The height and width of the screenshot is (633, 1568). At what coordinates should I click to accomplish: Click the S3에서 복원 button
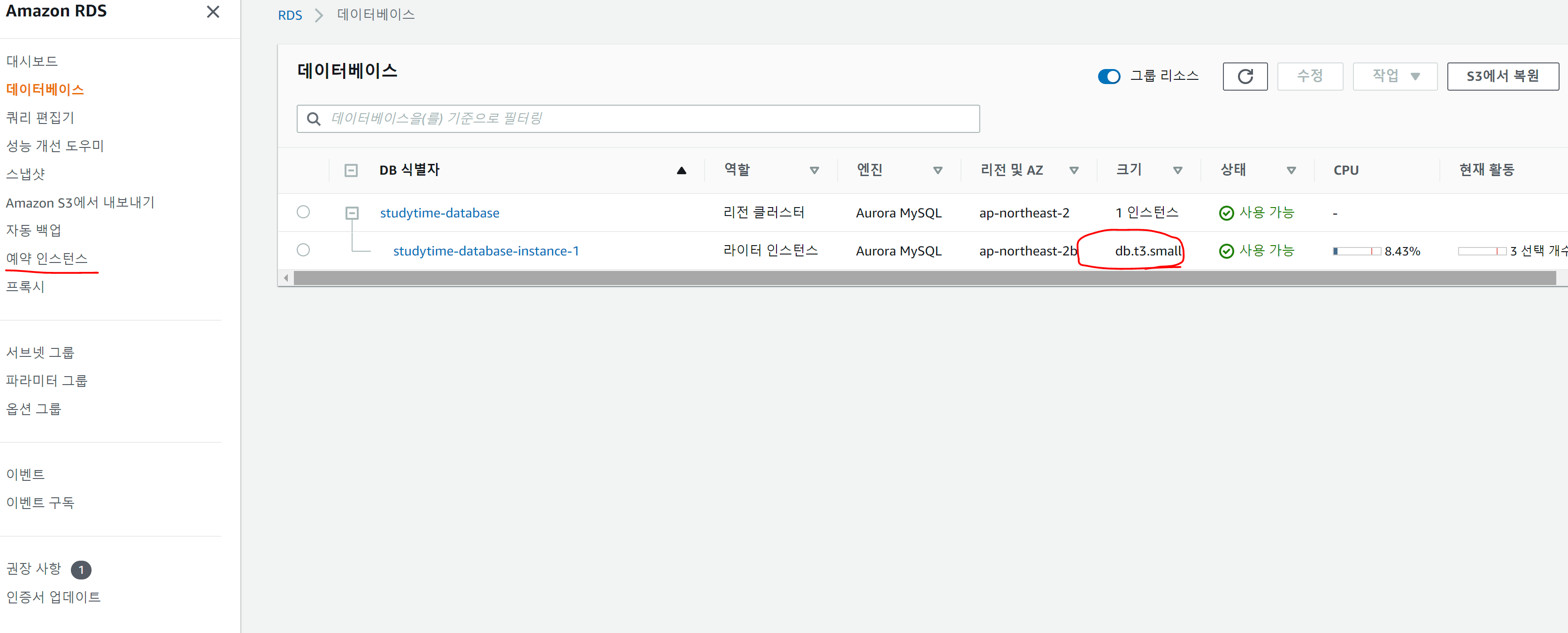coord(1502,76)
